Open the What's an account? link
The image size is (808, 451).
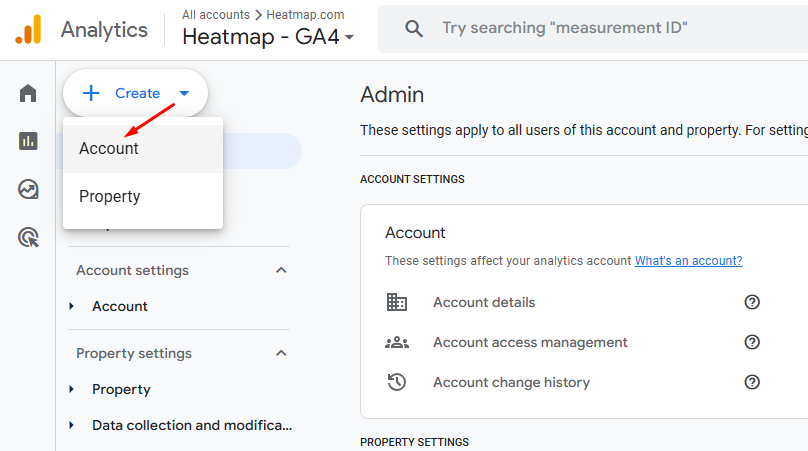click(688, 261)
